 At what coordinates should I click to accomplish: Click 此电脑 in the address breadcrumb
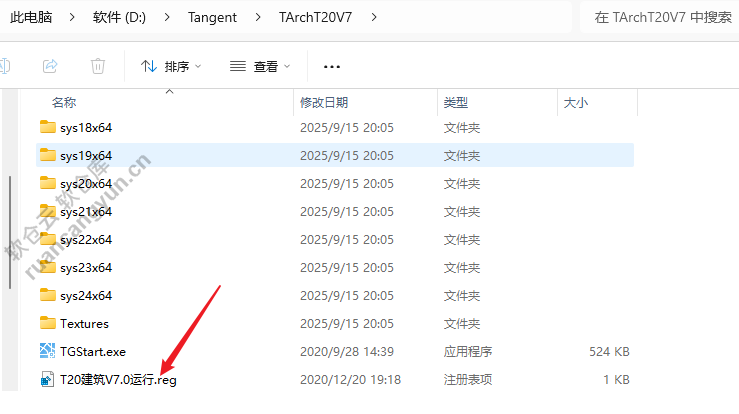[x=31, y=17]
